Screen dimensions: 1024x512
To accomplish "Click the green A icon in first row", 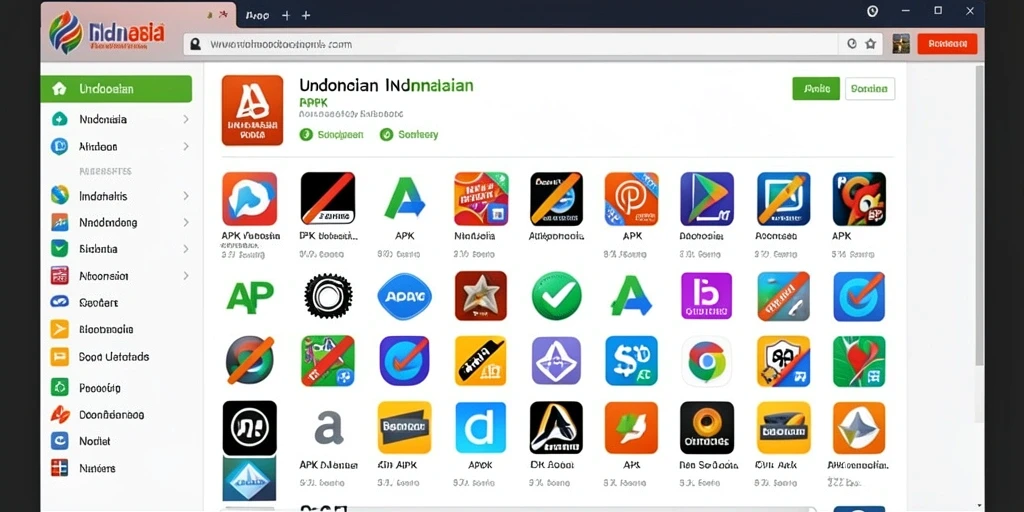I will (405, 199).
